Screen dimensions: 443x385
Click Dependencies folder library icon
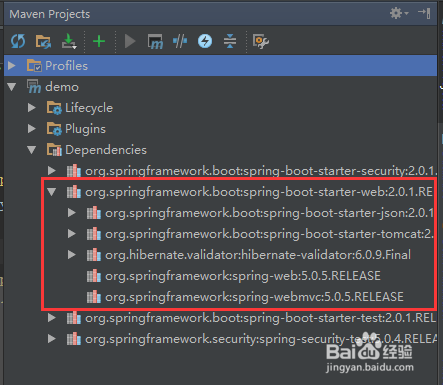[x=54, y=150]
